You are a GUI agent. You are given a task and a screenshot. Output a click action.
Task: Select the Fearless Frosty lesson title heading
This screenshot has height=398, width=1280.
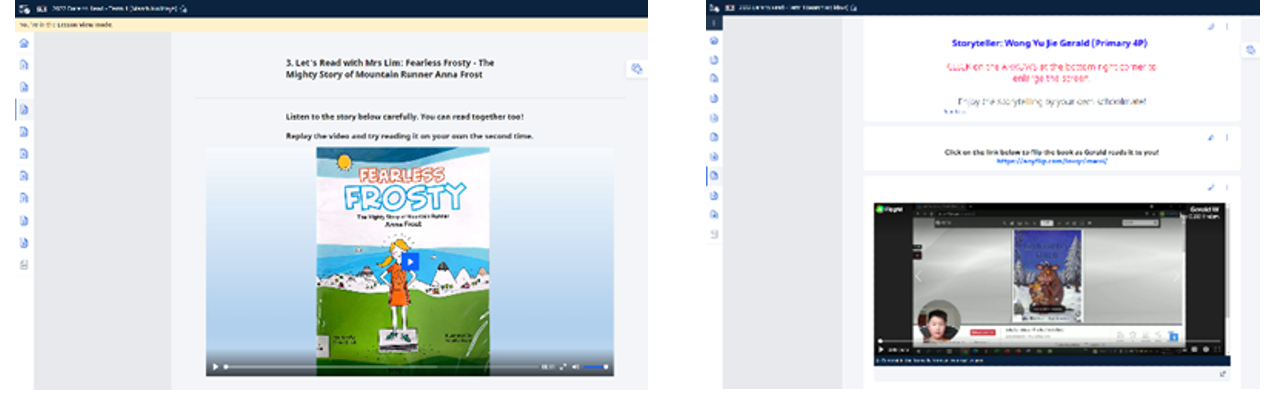pos(390,68)
